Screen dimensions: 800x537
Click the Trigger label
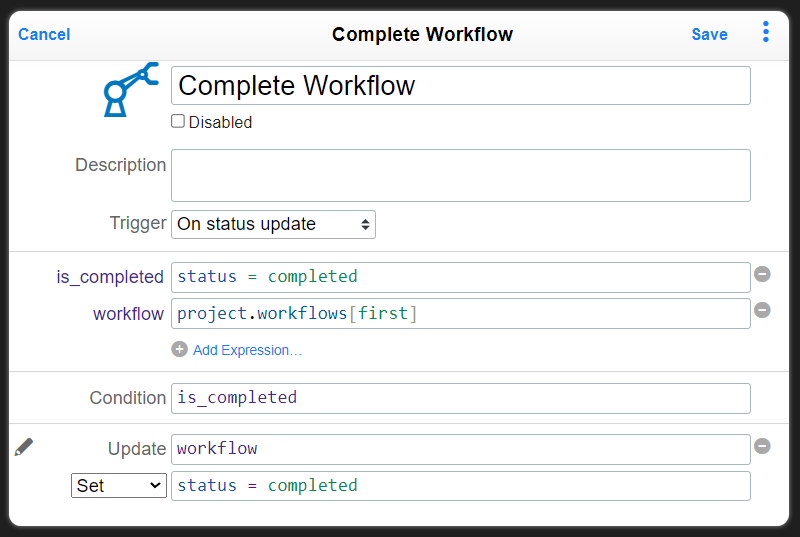click(x=138, y=223)
